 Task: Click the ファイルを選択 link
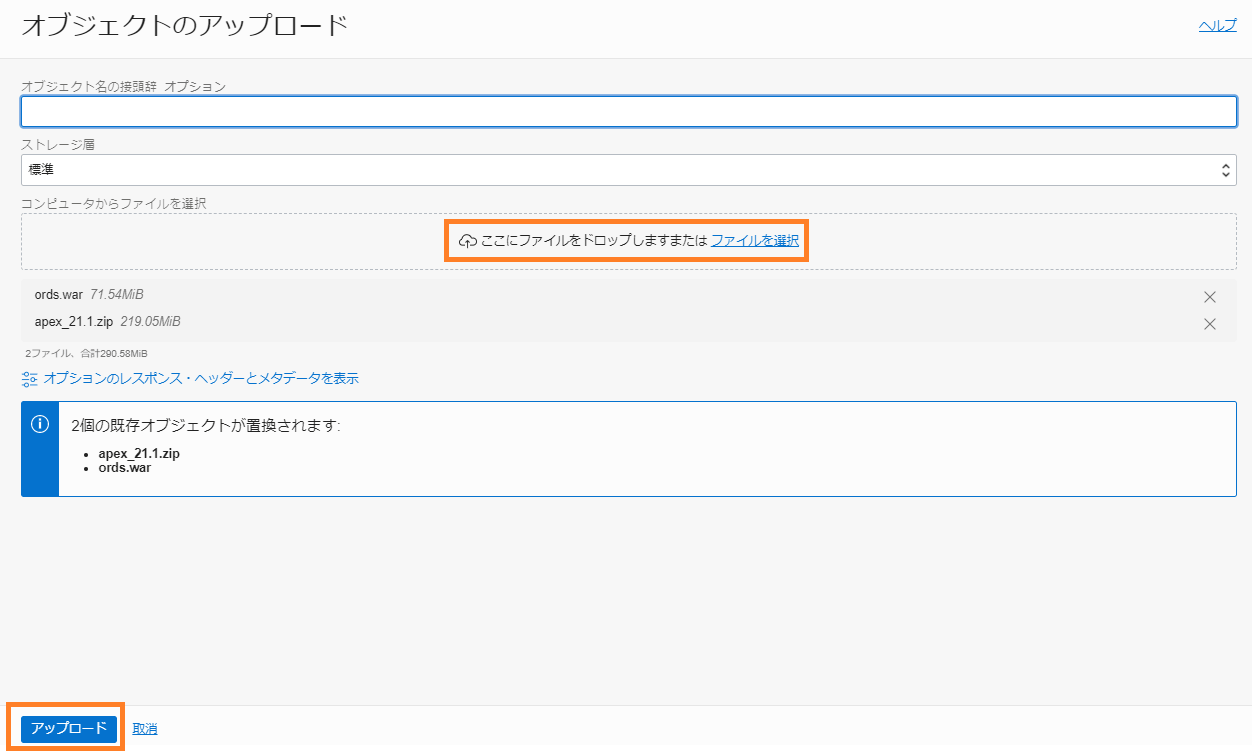[x=755, y=241]
